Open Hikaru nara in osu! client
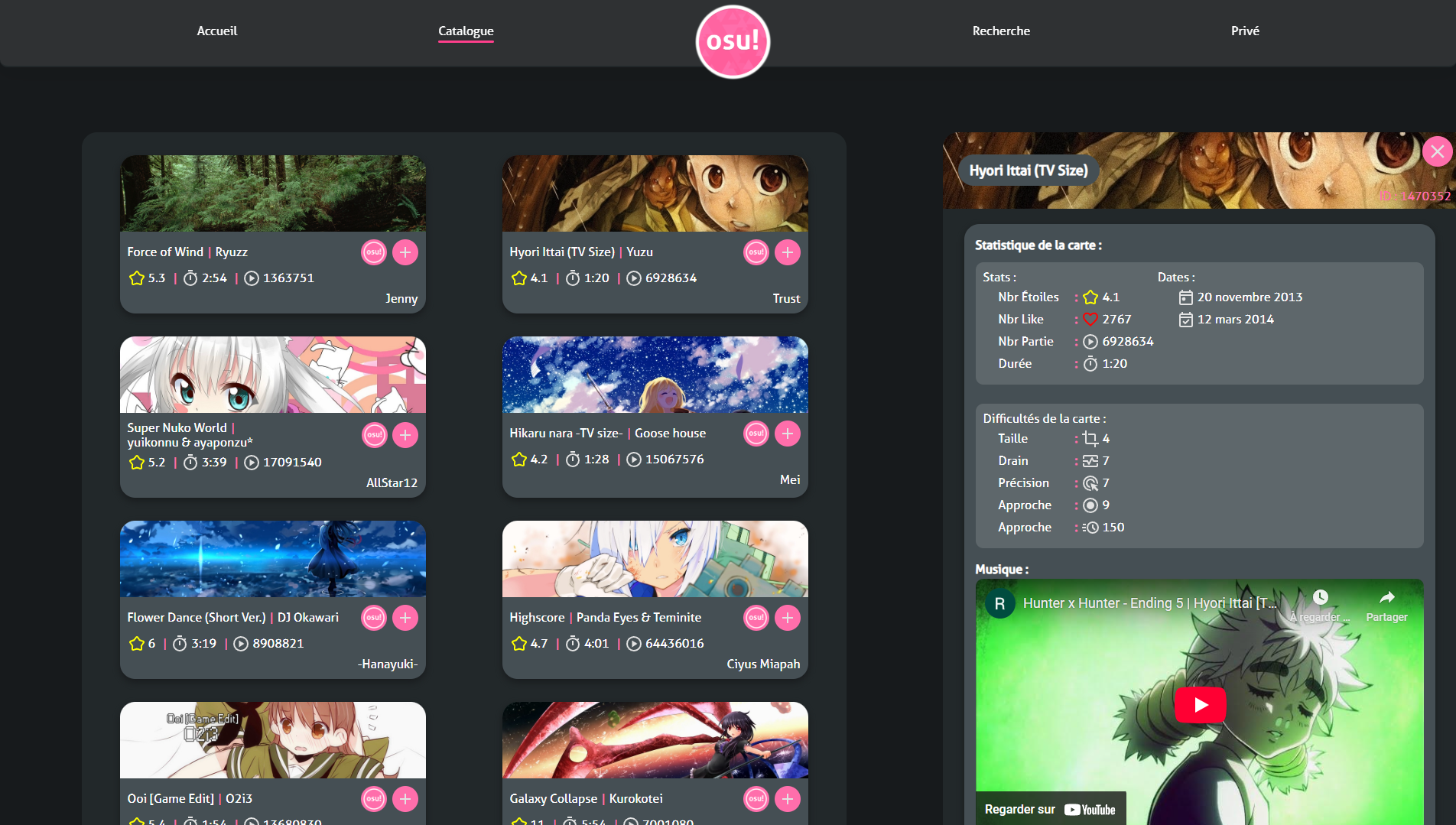The width and height of the screenshot is (1456, 825). click(756, 434)
